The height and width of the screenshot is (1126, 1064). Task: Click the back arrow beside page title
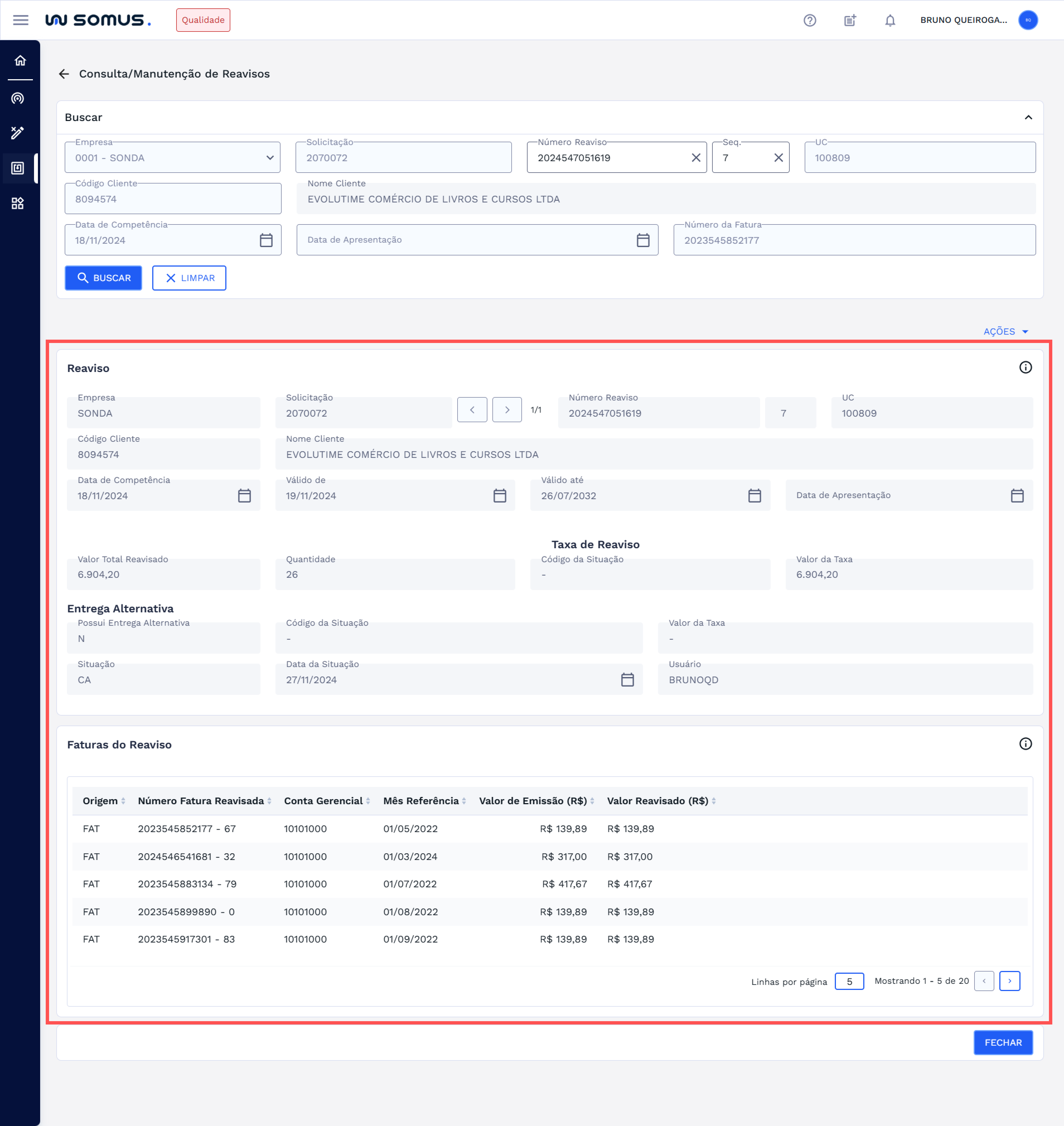(x=64, y=74)
